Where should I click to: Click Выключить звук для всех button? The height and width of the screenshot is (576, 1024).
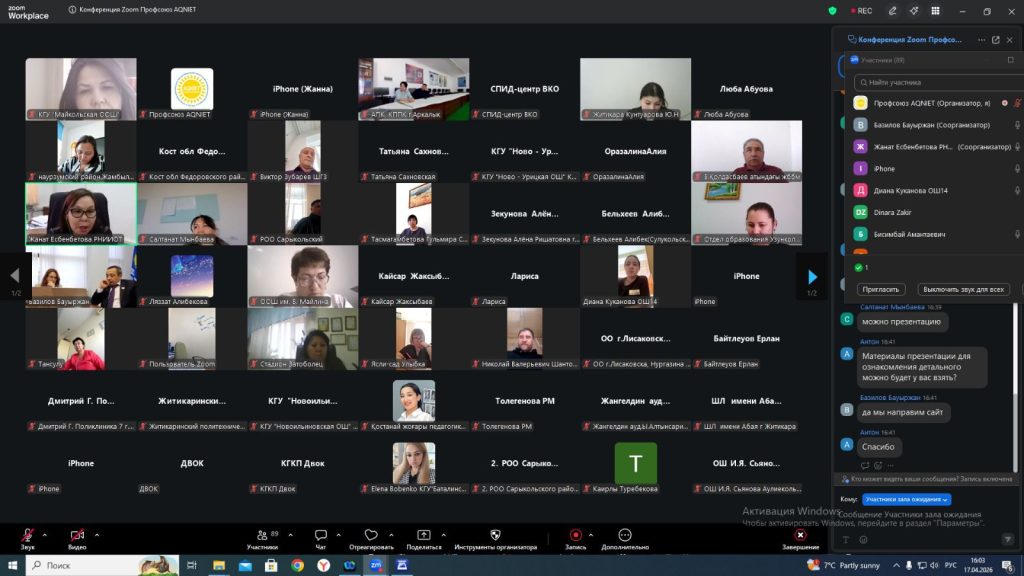(962, 289)
